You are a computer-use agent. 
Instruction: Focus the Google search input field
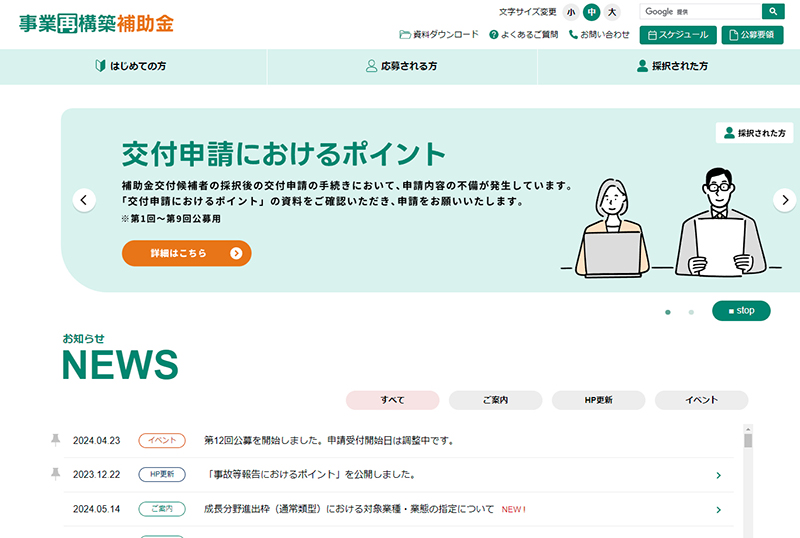pyautogui.click(x=701, y=11)
